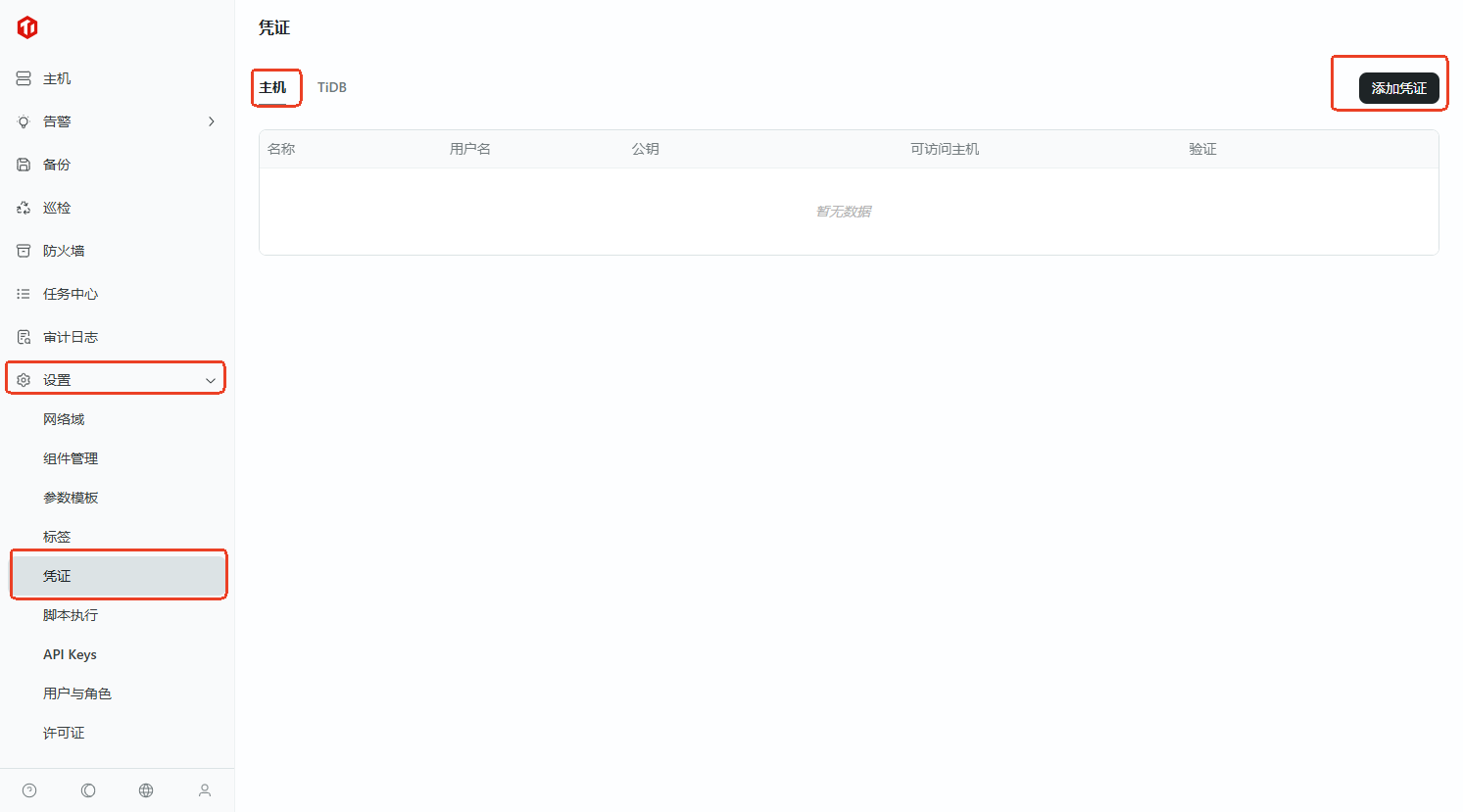This screenshot has height=812, width=1463.
Task: Click the 主机 server icon in sidebar
Action: (24, 78)
